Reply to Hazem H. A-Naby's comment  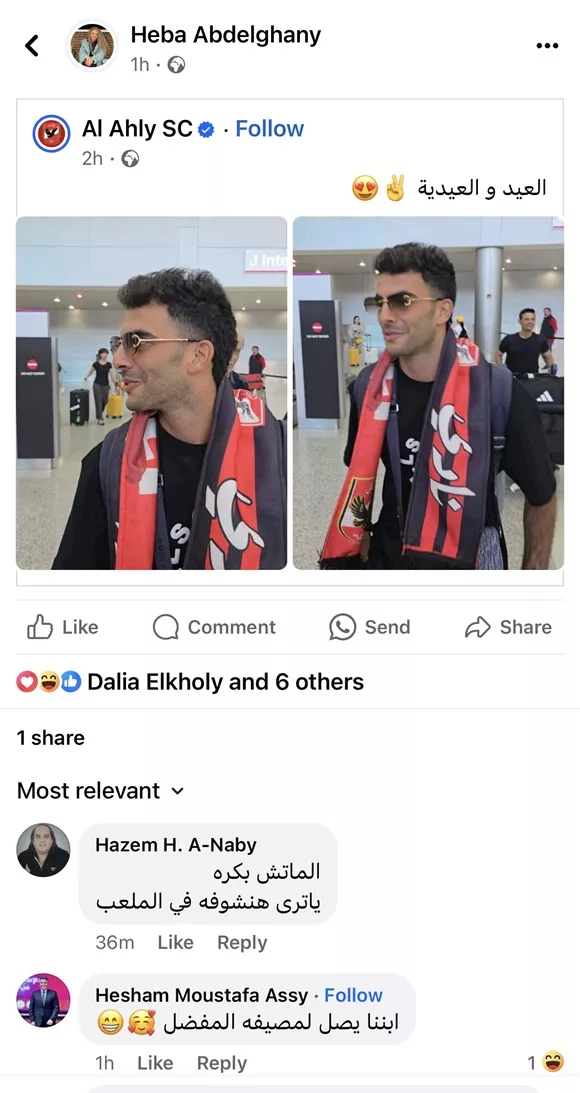242,942
